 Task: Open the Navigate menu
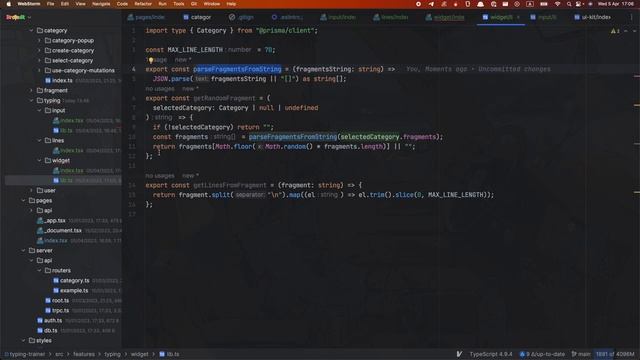(101, 4)
